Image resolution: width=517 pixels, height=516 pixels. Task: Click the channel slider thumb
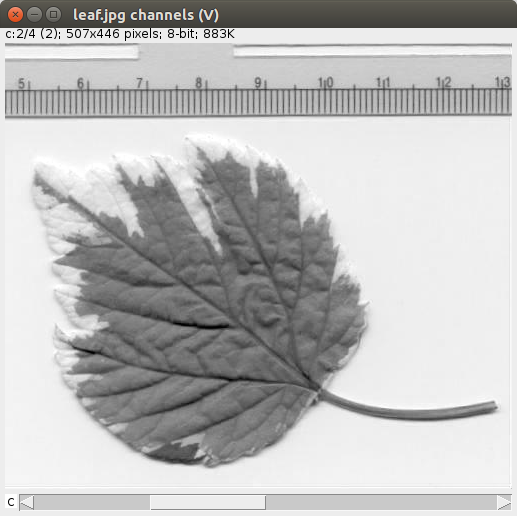(x=208, y=502)
